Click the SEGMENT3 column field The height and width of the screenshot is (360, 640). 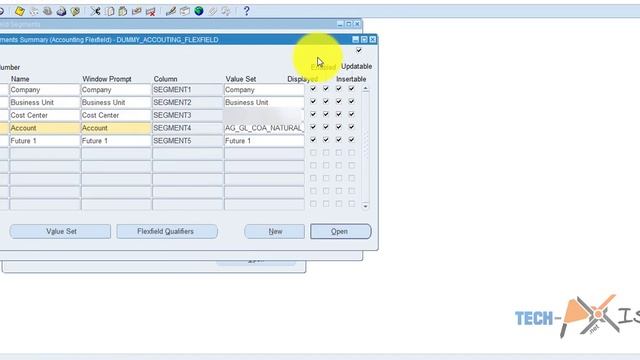pyautogui.click(x=188, y=116)
